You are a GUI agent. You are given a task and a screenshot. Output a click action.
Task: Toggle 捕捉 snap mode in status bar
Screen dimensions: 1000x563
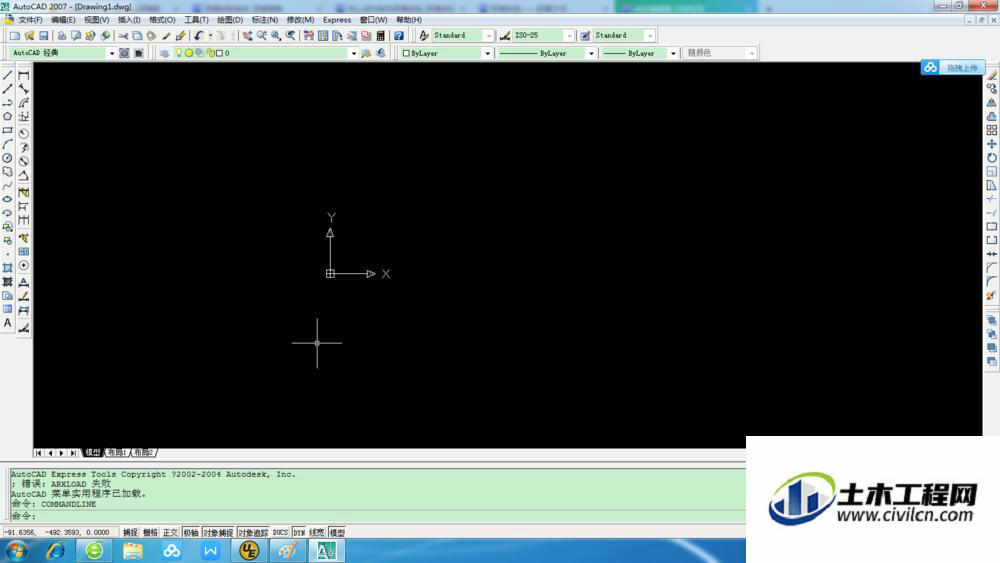[130, 532]
